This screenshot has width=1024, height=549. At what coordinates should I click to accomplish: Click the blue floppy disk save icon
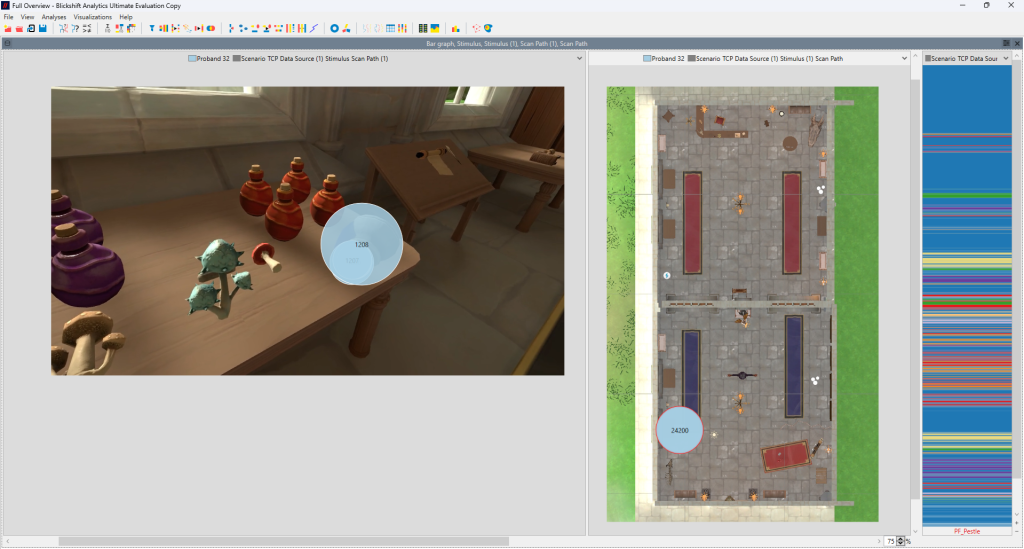coord(43,28)
